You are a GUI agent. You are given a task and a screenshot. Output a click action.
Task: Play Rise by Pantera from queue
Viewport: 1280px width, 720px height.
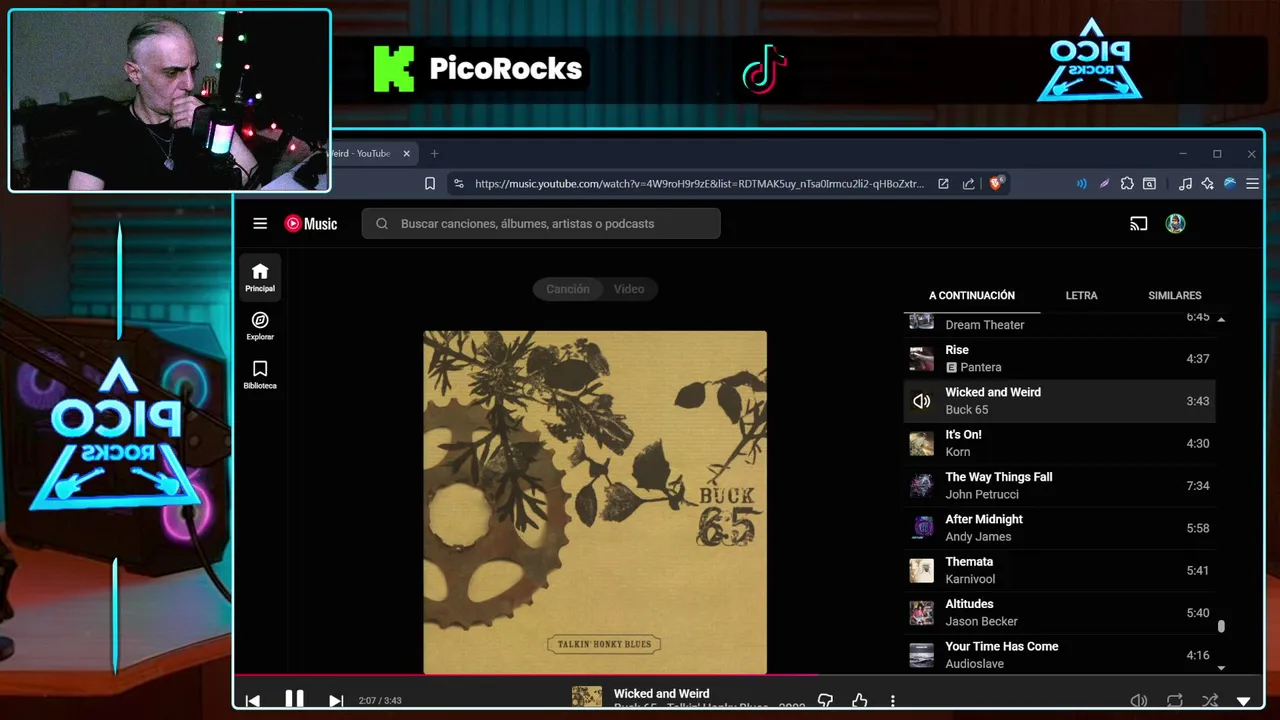[1059, 358]
